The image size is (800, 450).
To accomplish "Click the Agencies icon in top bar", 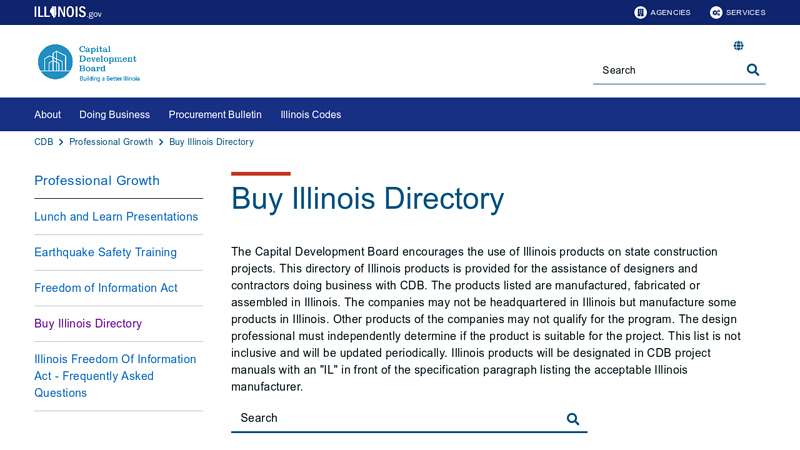I will [640, 12].
